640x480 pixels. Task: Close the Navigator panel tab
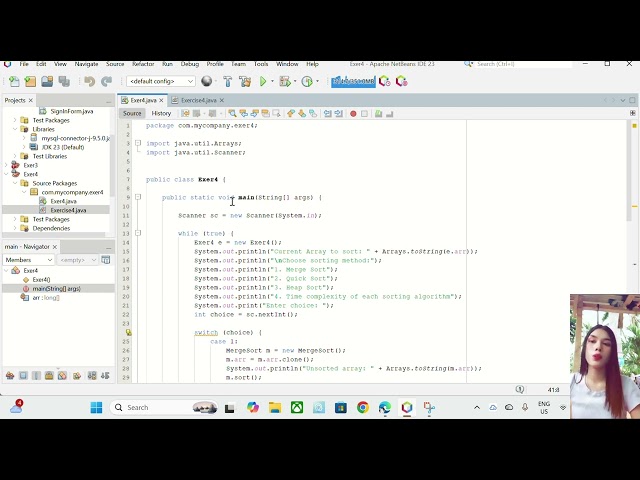pos(55,247)
